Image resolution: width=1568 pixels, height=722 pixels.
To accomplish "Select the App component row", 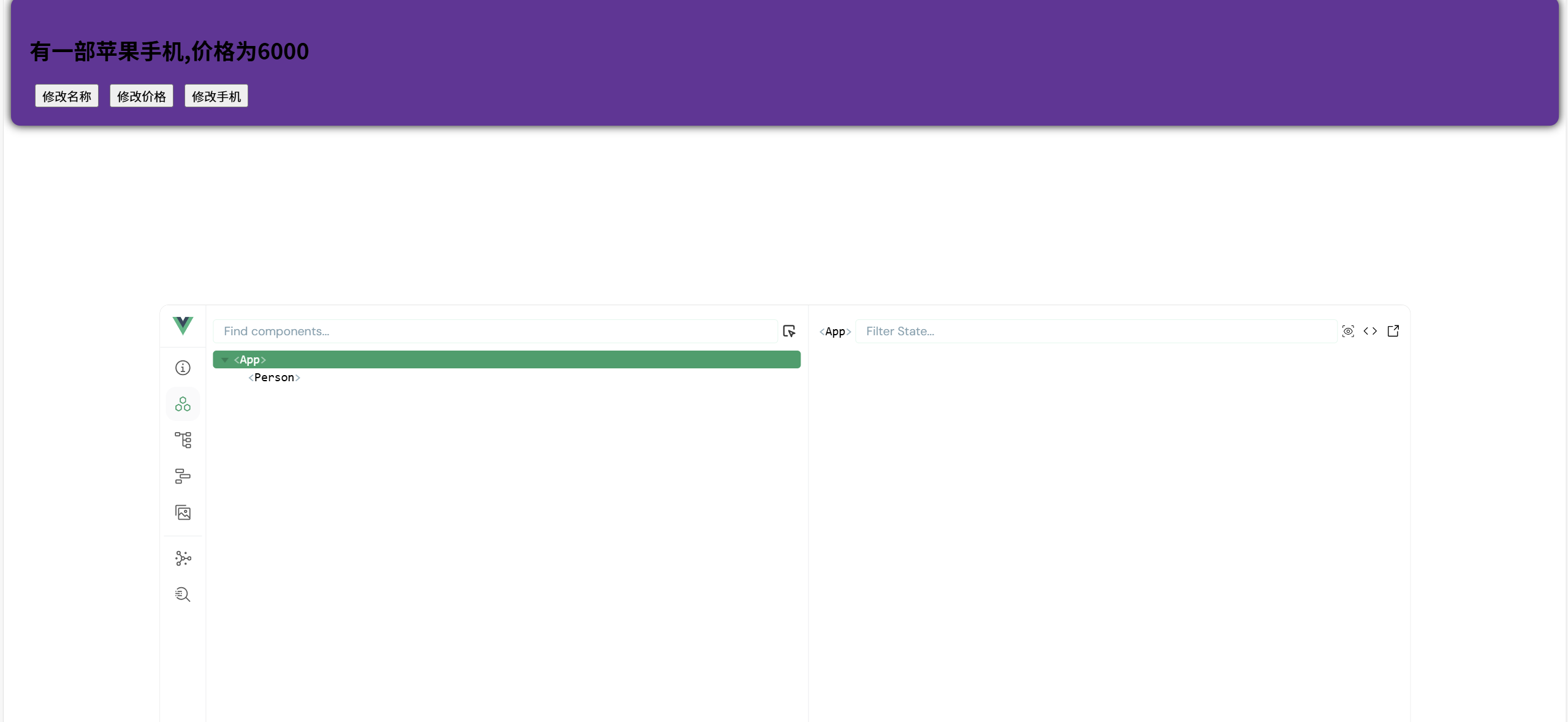I will 506,360.
